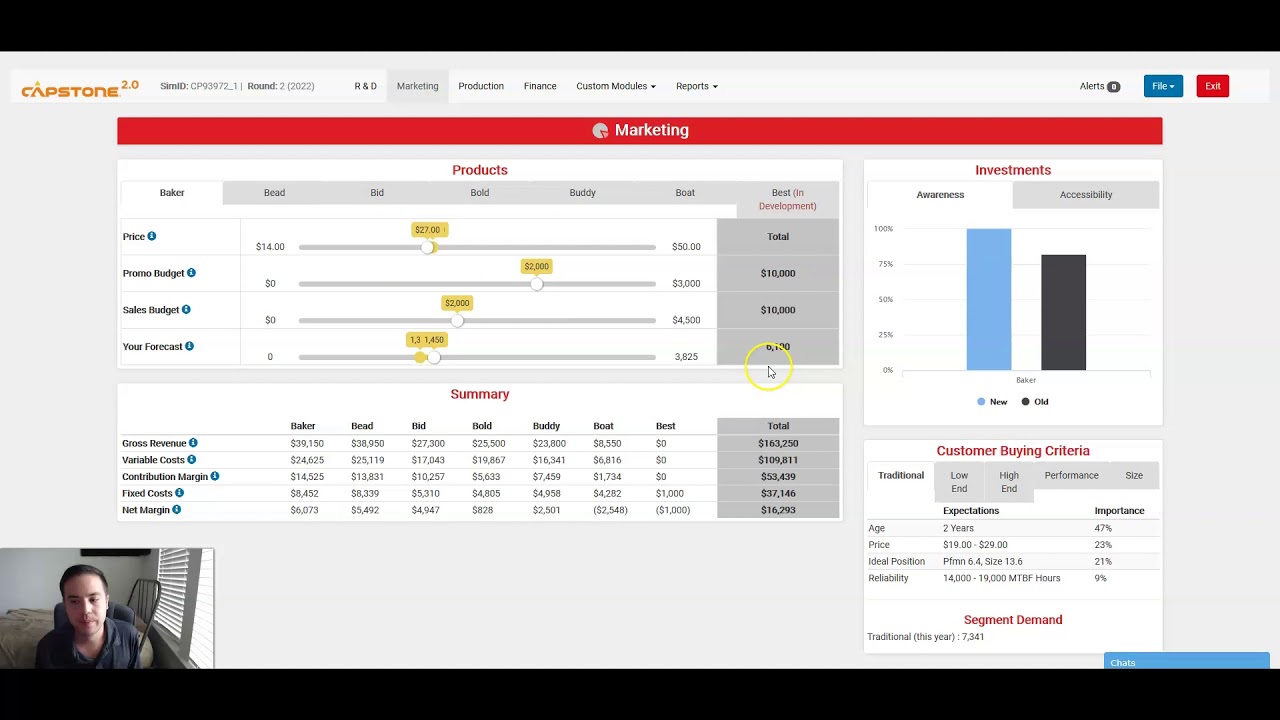Viewport: 1280px width, 720px height.
Task: Switch to the Accessibility investments tab
Action: click(1086, 195)
